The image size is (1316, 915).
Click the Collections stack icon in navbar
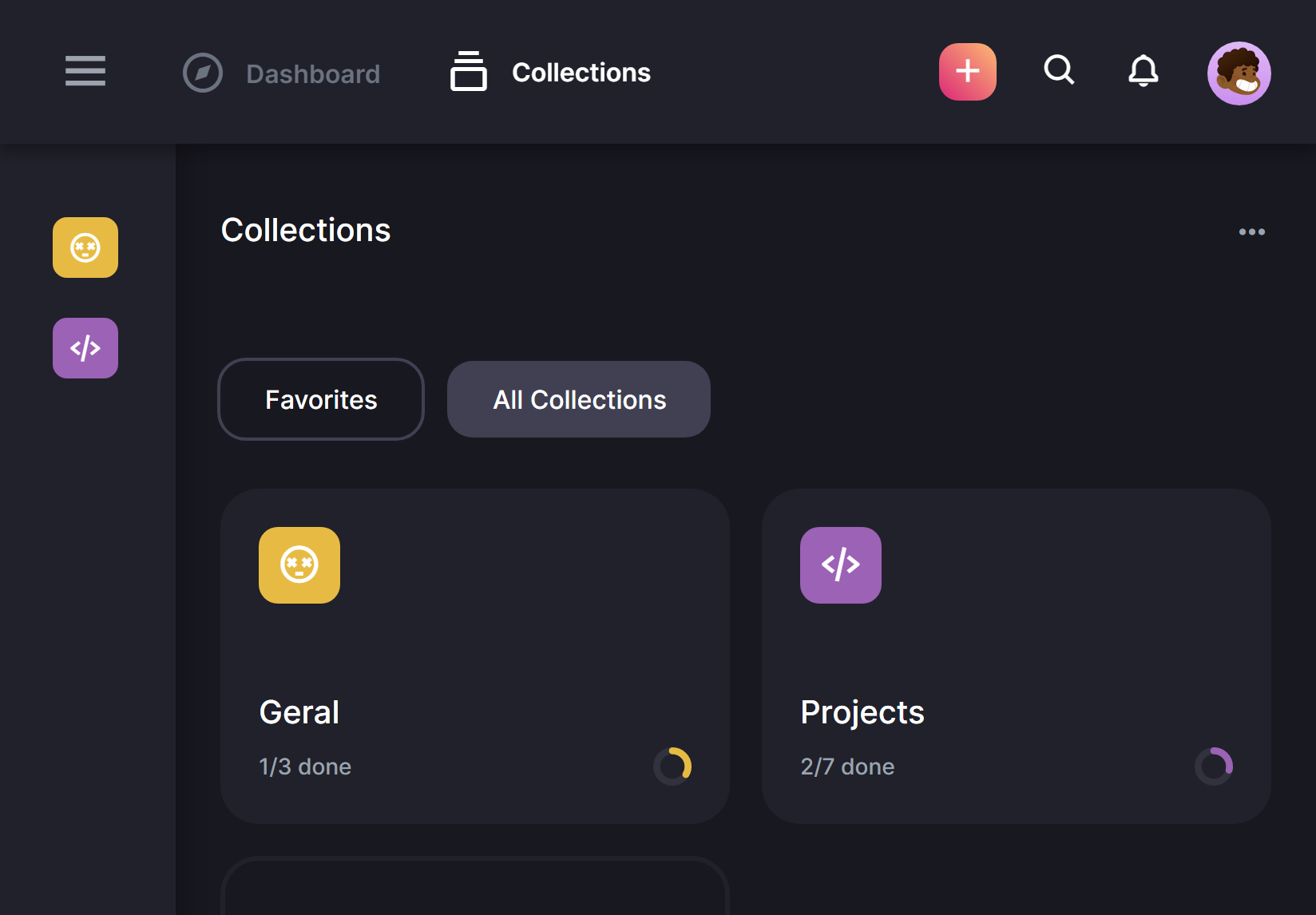[x=469, y=71]
